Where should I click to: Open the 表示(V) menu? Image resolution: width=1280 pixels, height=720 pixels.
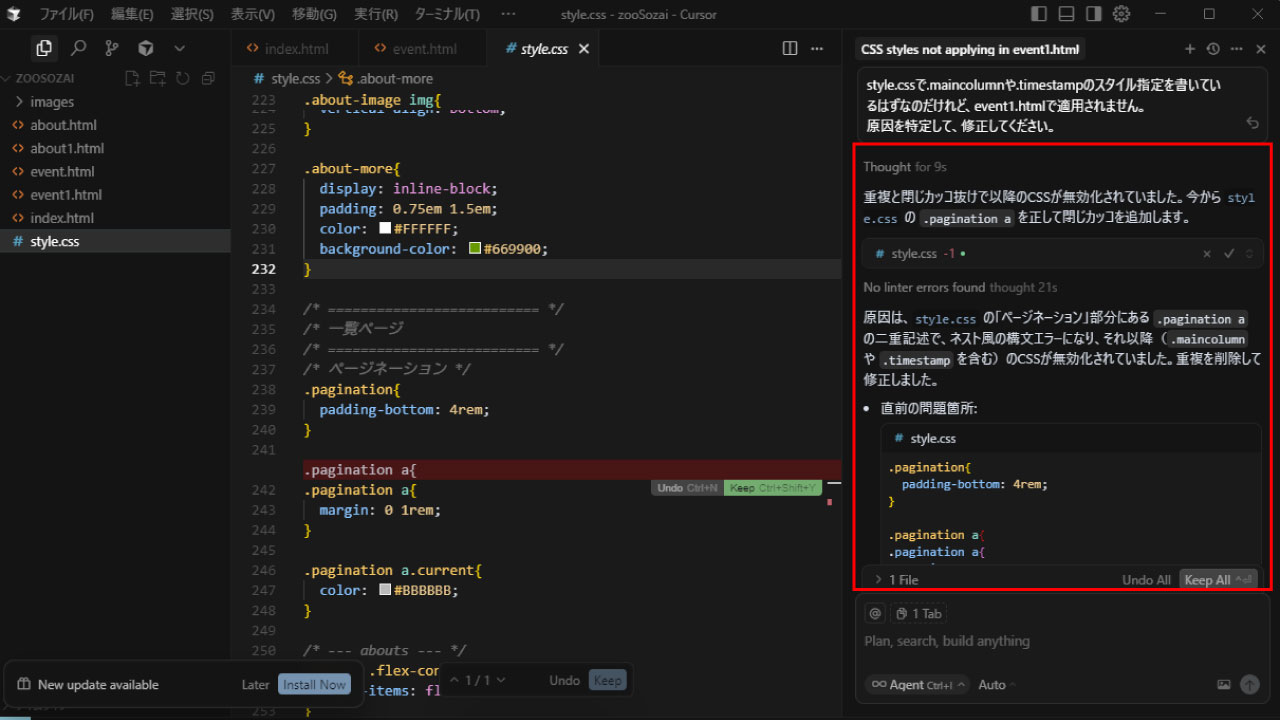(252, 14)
